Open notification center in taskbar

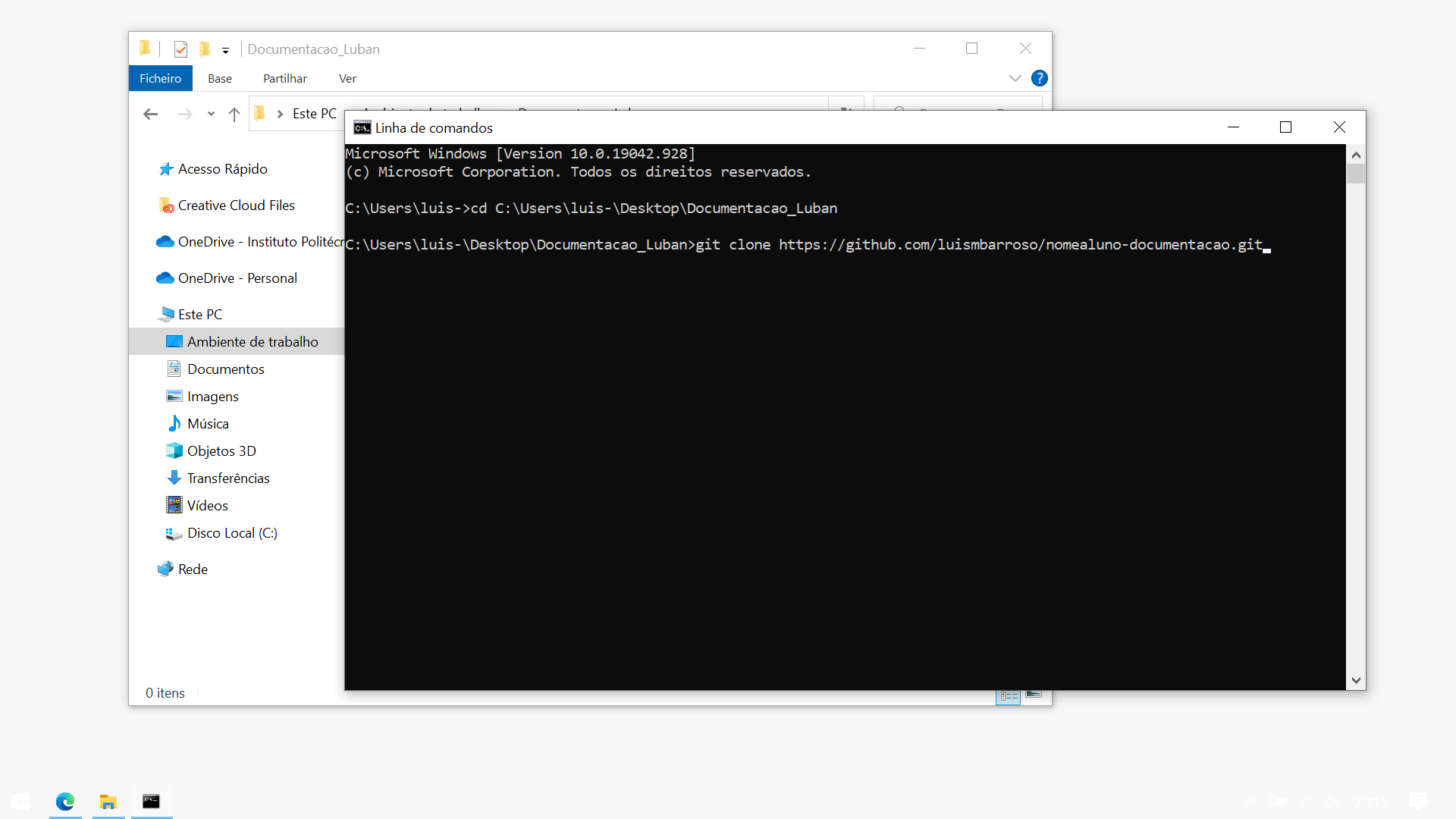[1417, 802]
